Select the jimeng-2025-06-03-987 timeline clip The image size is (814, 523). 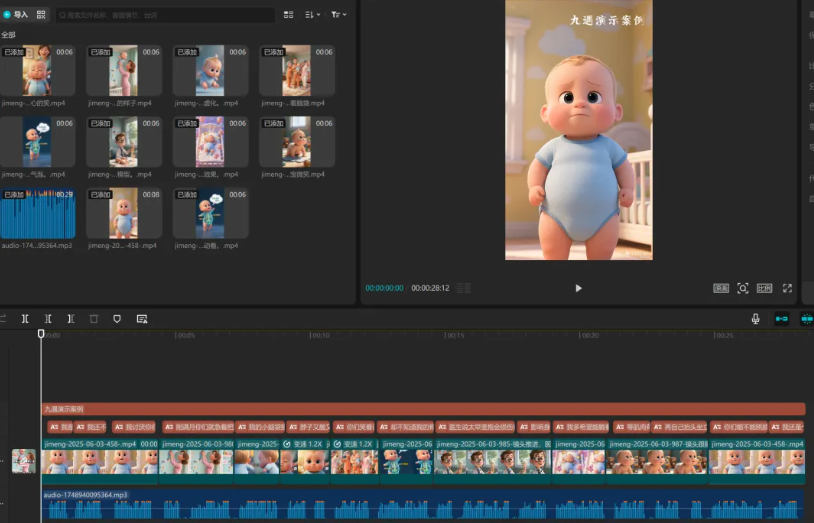click(657, 461)
